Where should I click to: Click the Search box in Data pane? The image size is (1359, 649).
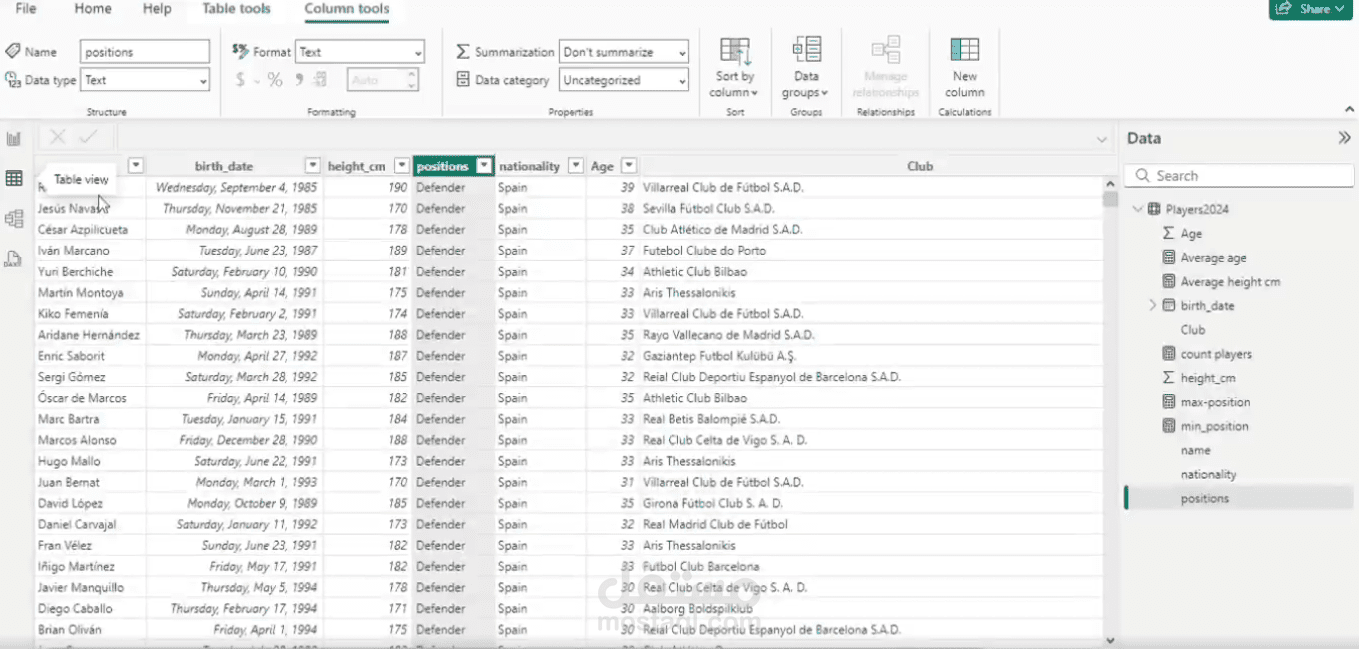[1239, 175]
